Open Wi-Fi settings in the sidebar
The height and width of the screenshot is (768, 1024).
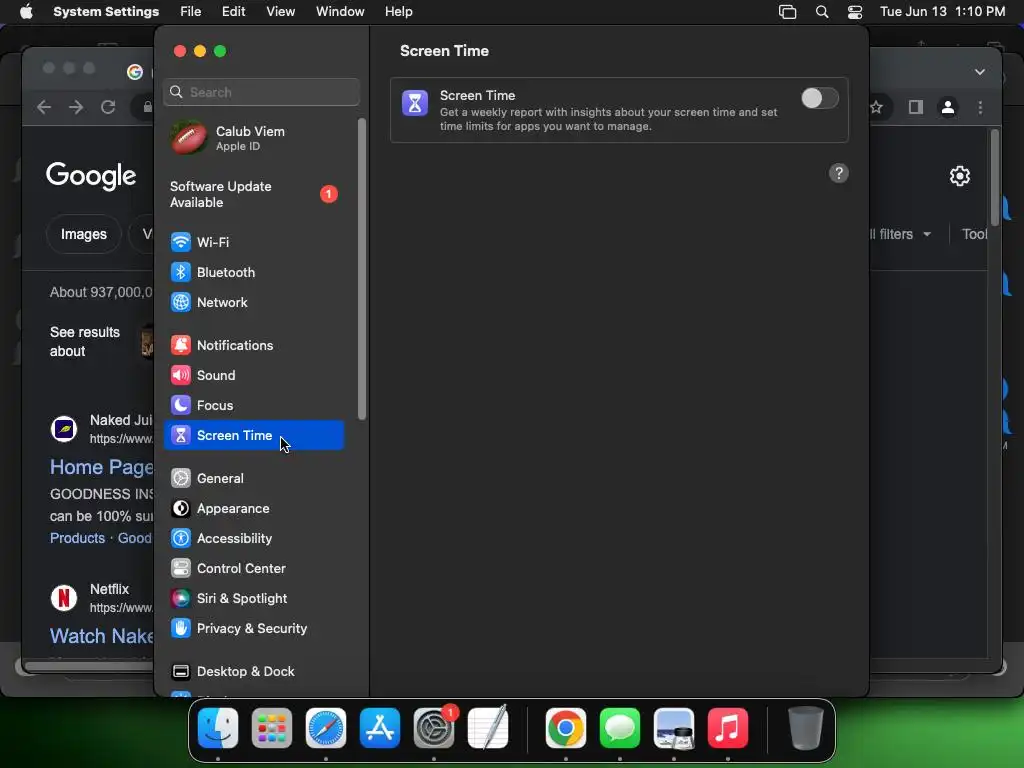[253, 242]
